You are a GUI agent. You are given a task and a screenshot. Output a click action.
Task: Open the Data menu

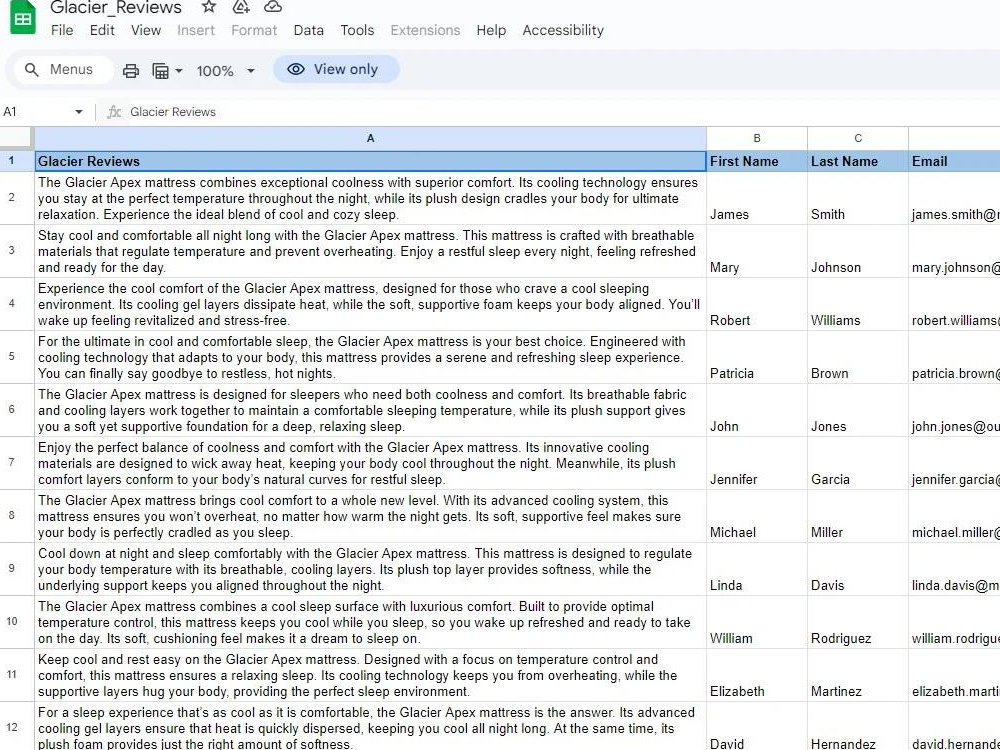[309, 30]
